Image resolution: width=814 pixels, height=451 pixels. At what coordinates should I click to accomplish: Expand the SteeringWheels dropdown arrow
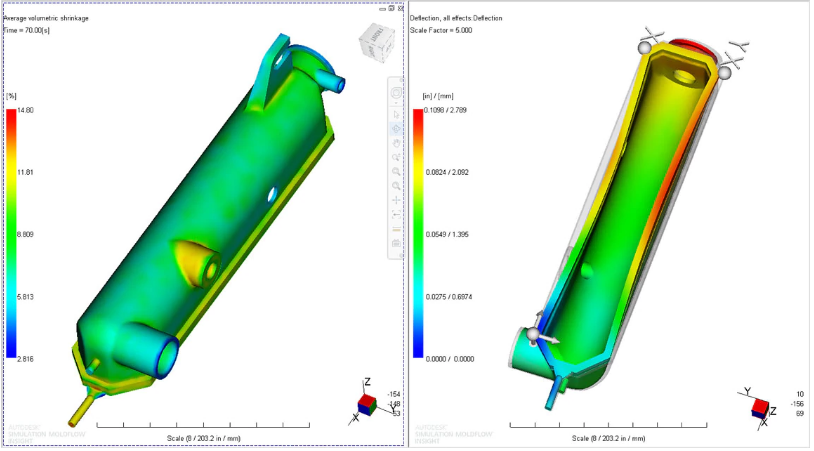coord(395,102)
